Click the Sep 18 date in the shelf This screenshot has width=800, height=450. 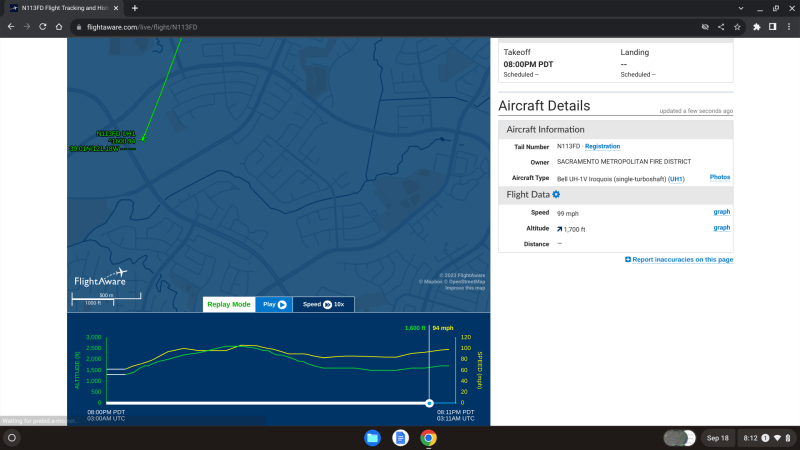tap(717, 438)
